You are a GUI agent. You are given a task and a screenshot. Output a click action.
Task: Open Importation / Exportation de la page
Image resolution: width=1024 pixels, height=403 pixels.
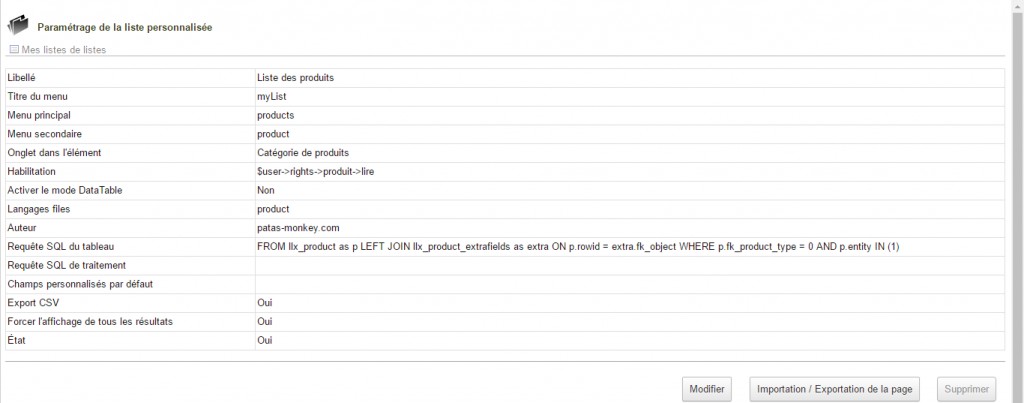pos(834,388)
